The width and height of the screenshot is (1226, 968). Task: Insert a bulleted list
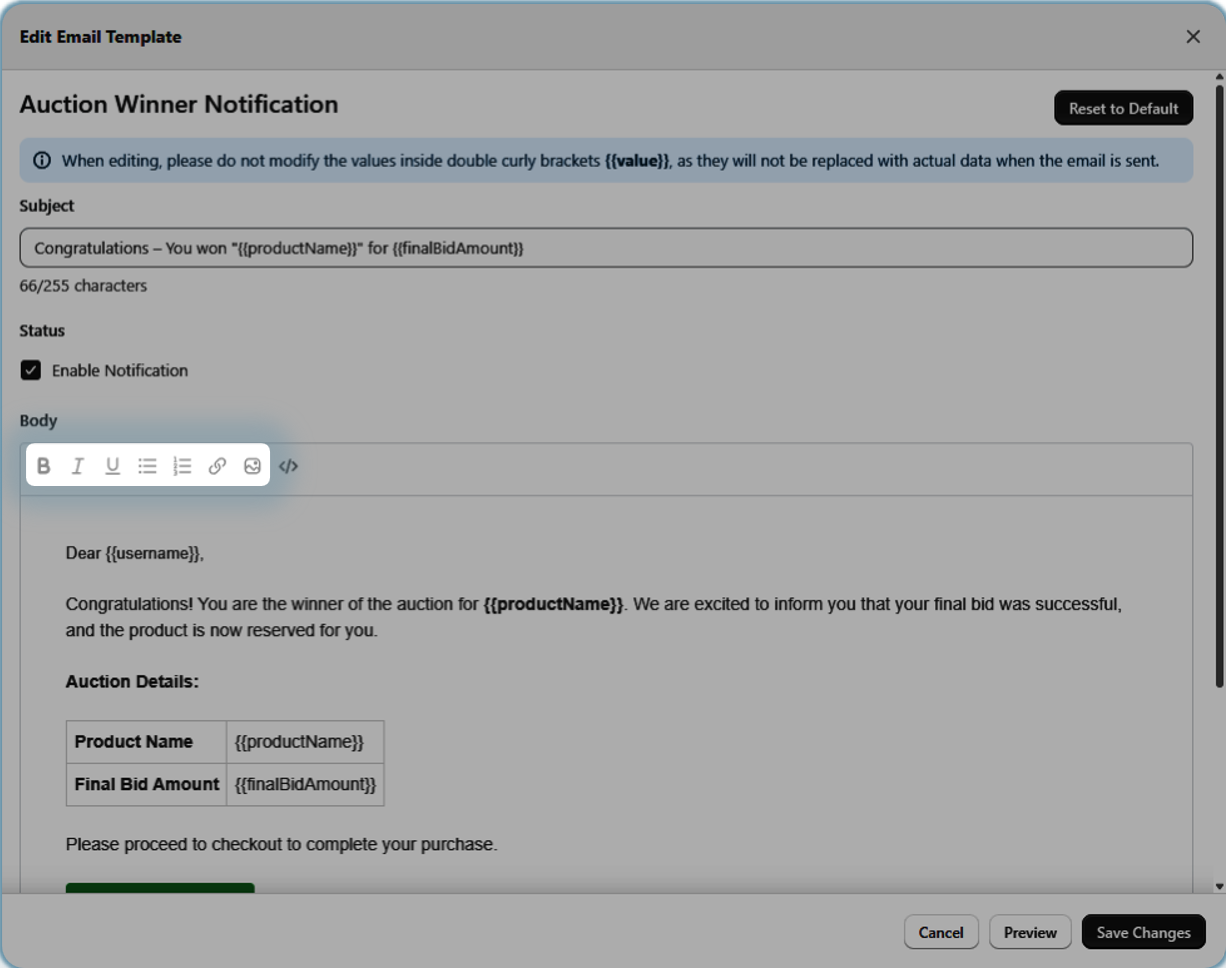(x=147, y=466)
